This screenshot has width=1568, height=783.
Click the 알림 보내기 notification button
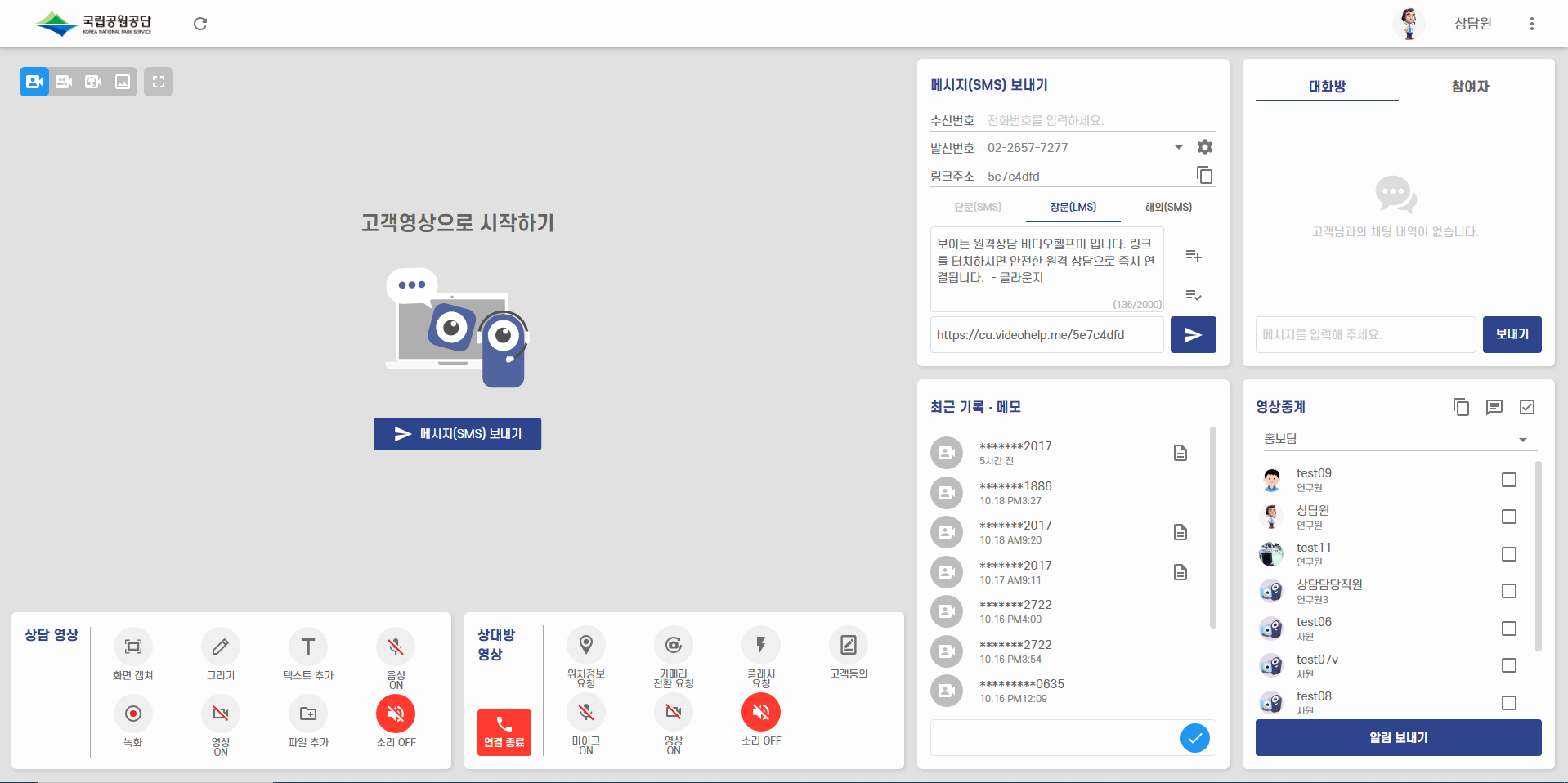(1398, 737)
